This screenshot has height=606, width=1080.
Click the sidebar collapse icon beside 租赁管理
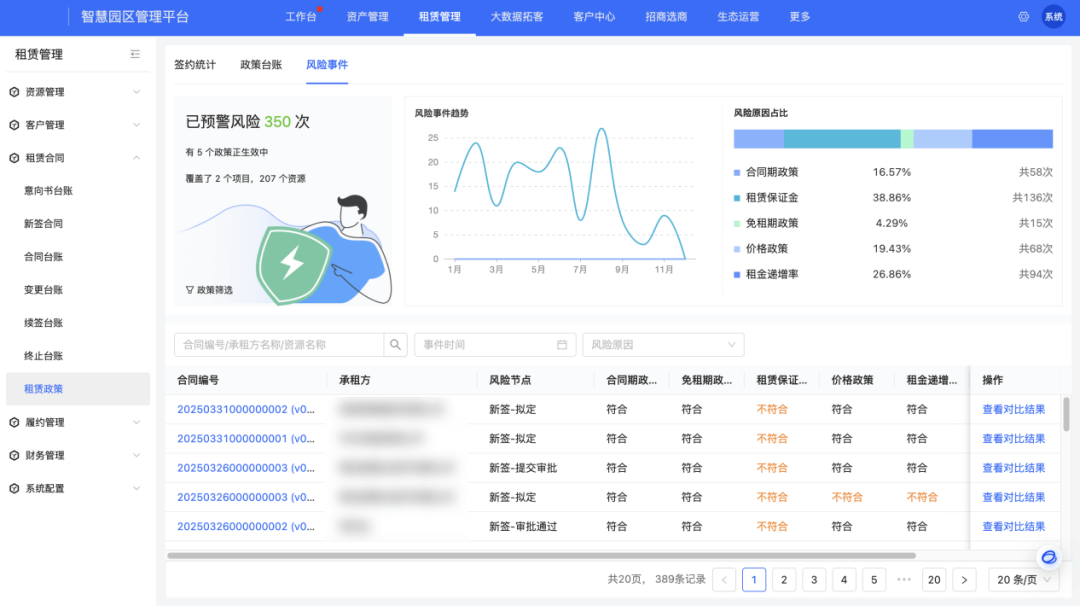pyautogui.click(x=135, y=54)
